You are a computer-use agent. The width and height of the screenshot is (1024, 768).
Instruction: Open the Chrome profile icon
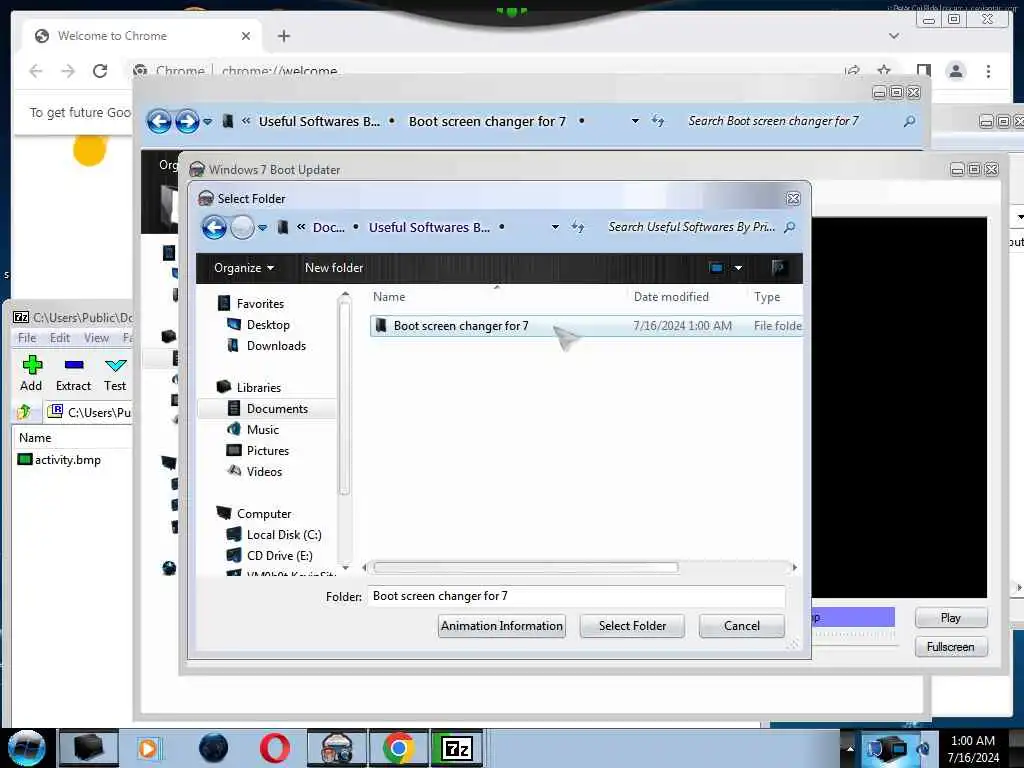click(x=956, y=71)
